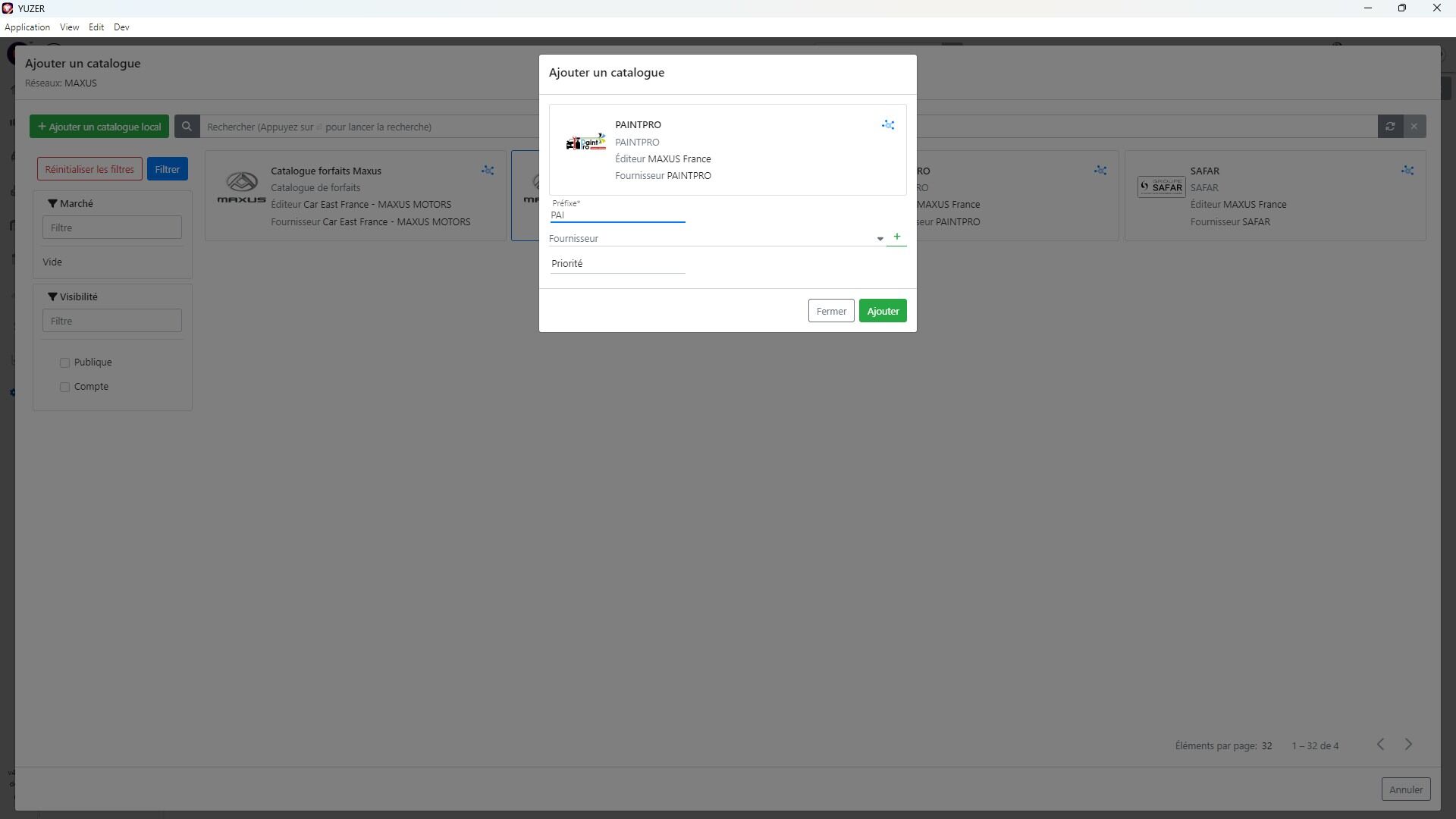The image size is (1456, 819).
Task: Go to previous page with left chevron
Action: point(1380,745)
